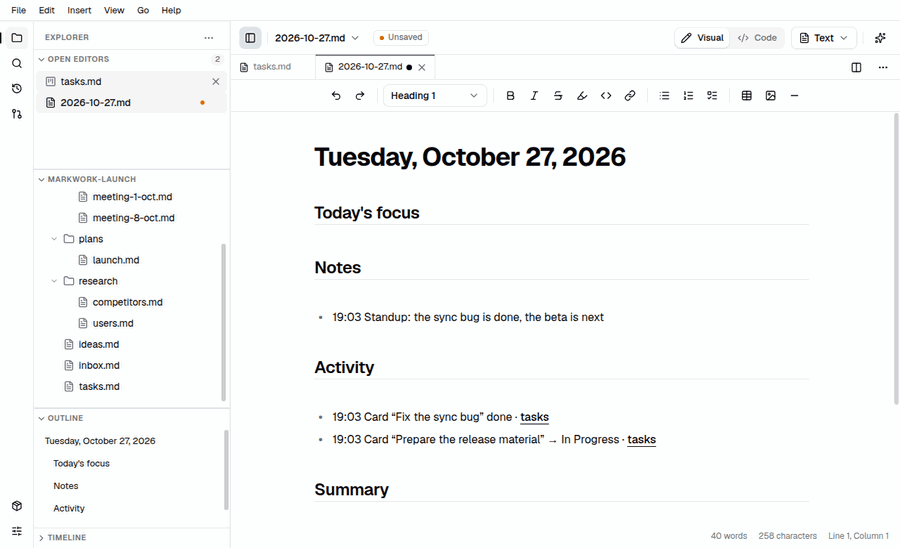
Task: Open the 2026-10-27.md filename dropdown
Action: 317,38
